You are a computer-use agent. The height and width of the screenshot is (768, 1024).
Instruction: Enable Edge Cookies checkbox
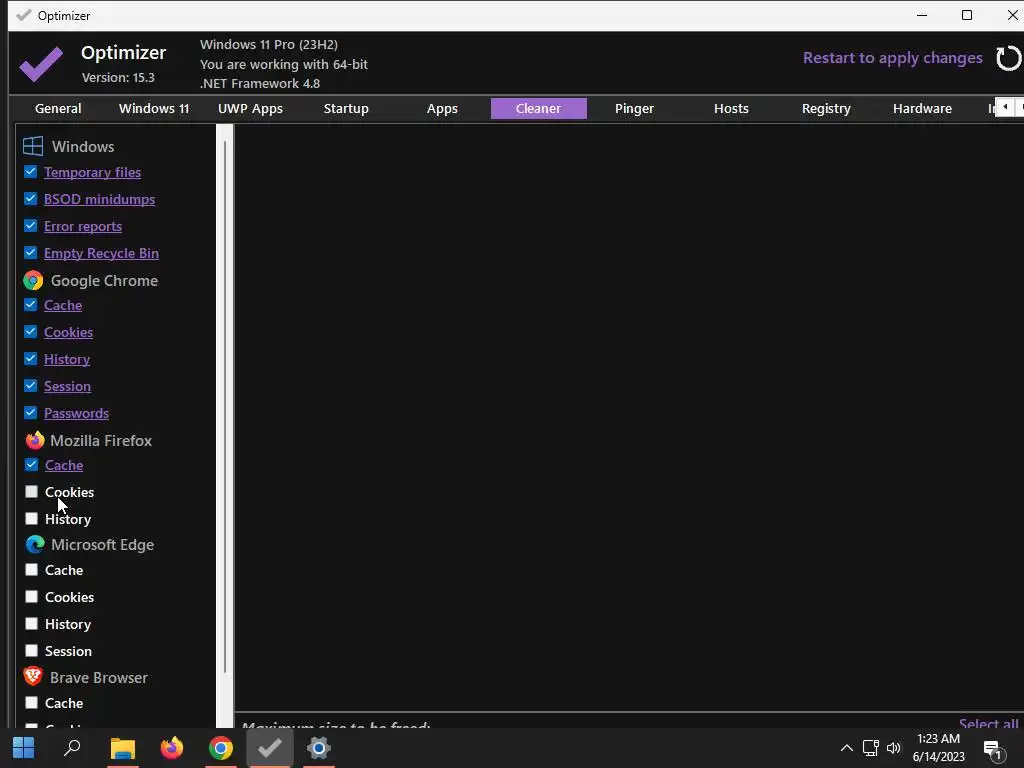click(31, 597)
